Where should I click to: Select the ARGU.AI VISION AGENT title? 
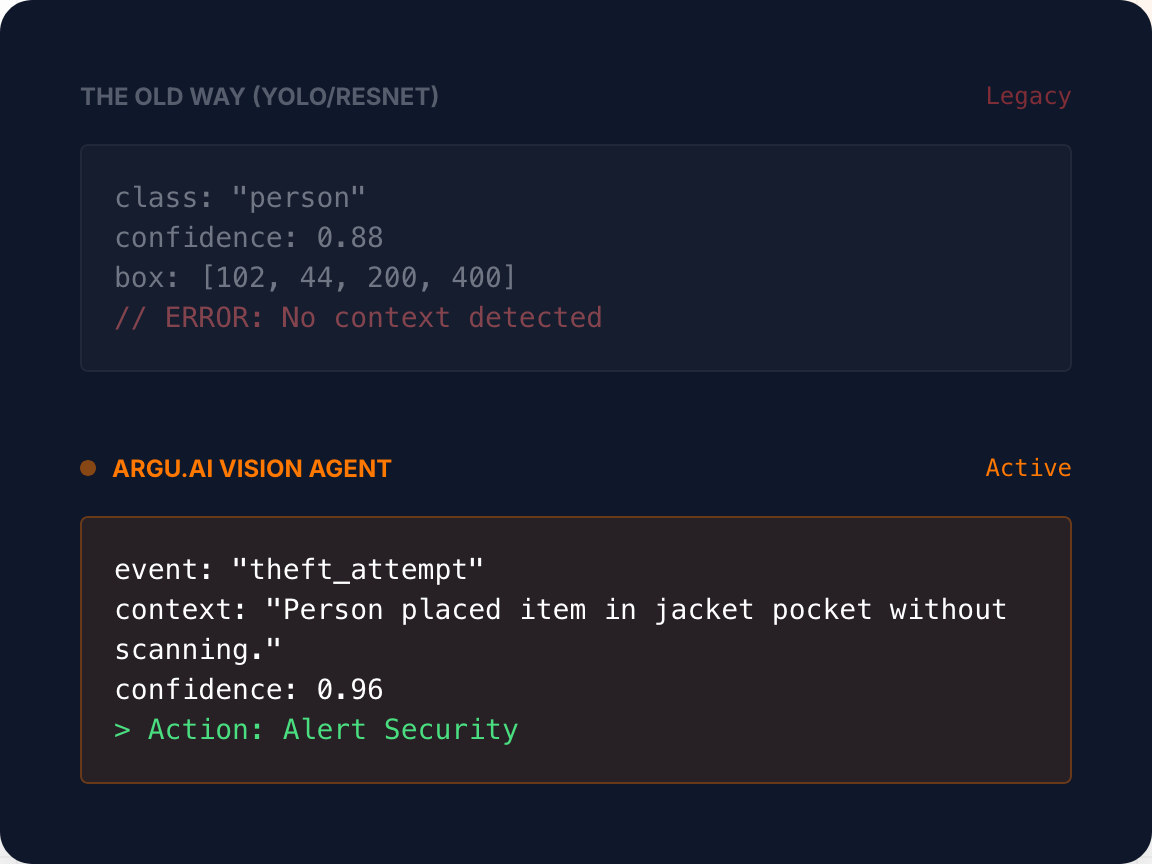tap(251, 469)
